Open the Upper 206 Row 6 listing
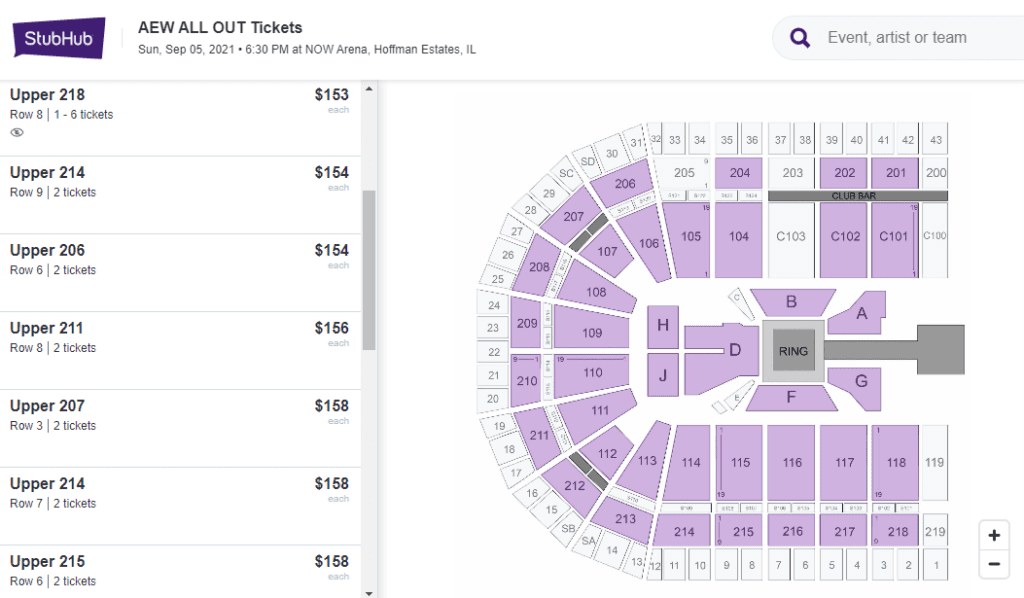This screenshot has height=598, width=1024. [x=180, y=272]
